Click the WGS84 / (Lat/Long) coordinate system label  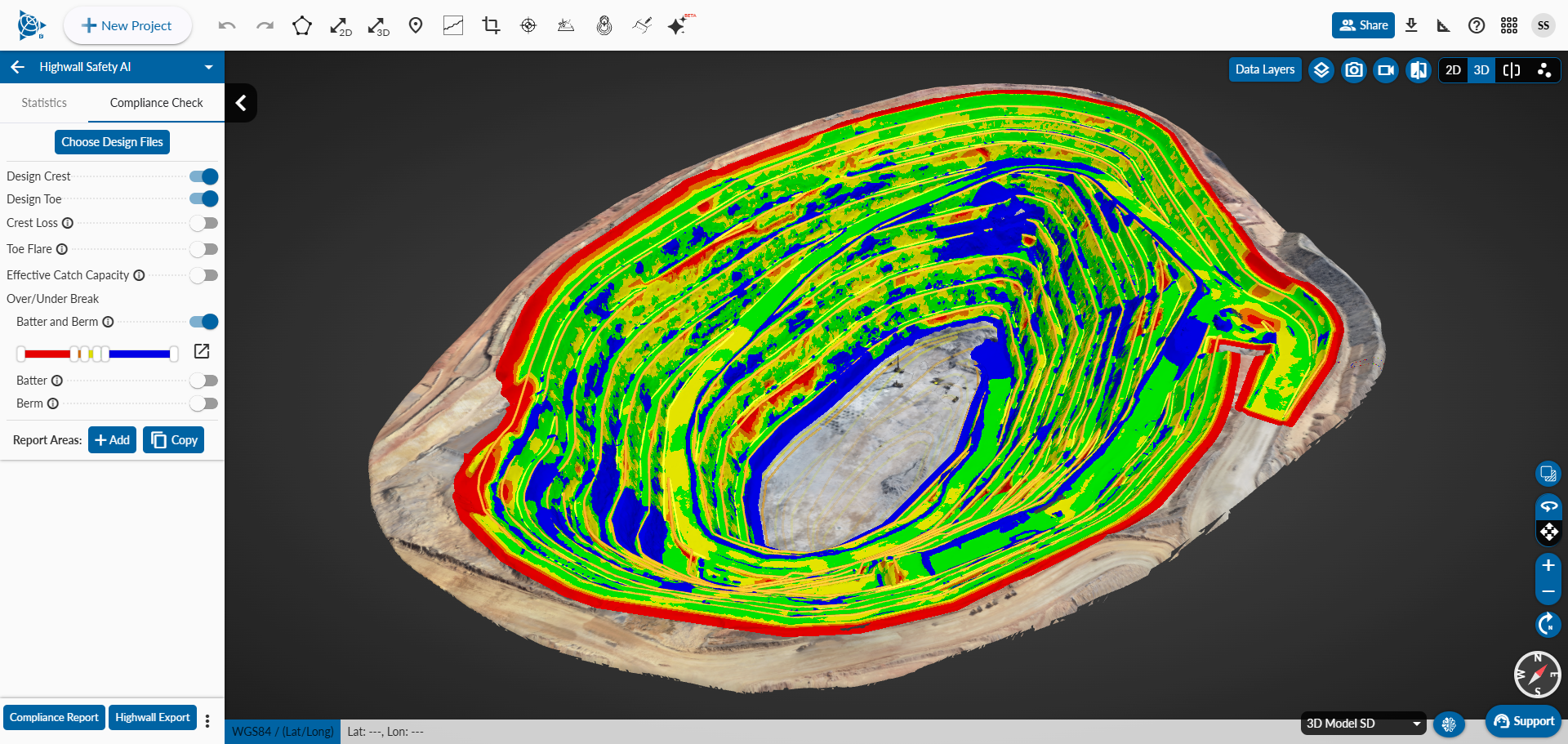pyautogui.click(x=283, y=732)
